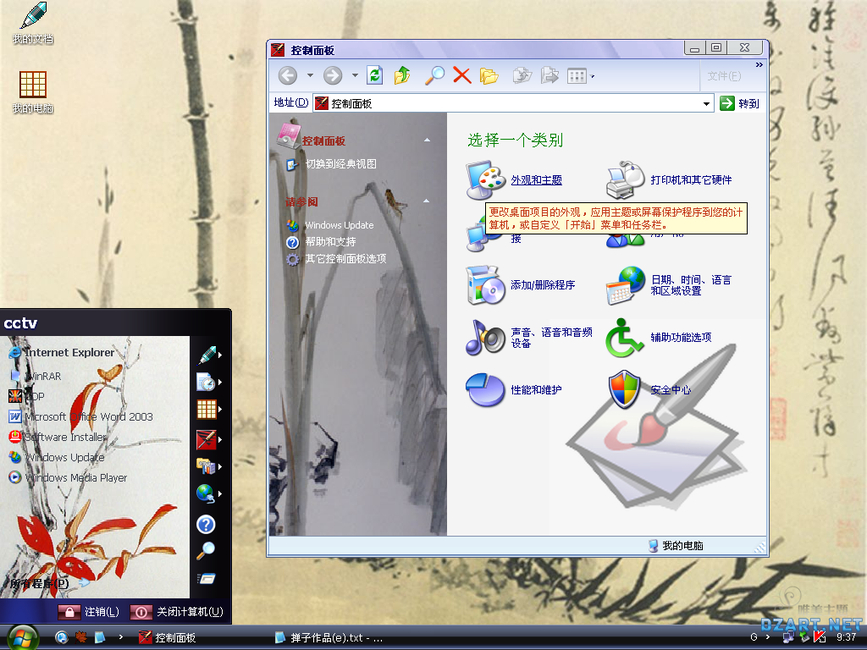Click the 性能和维护 pie chart icon
Viewport: 867px width, 650px height.
(x=485, y=390)
